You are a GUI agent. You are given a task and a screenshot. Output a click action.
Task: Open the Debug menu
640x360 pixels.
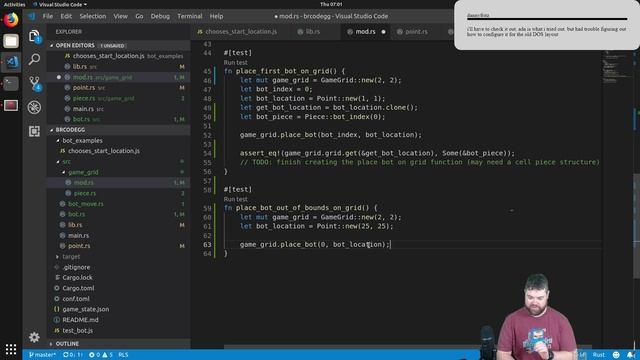(160, 16)
